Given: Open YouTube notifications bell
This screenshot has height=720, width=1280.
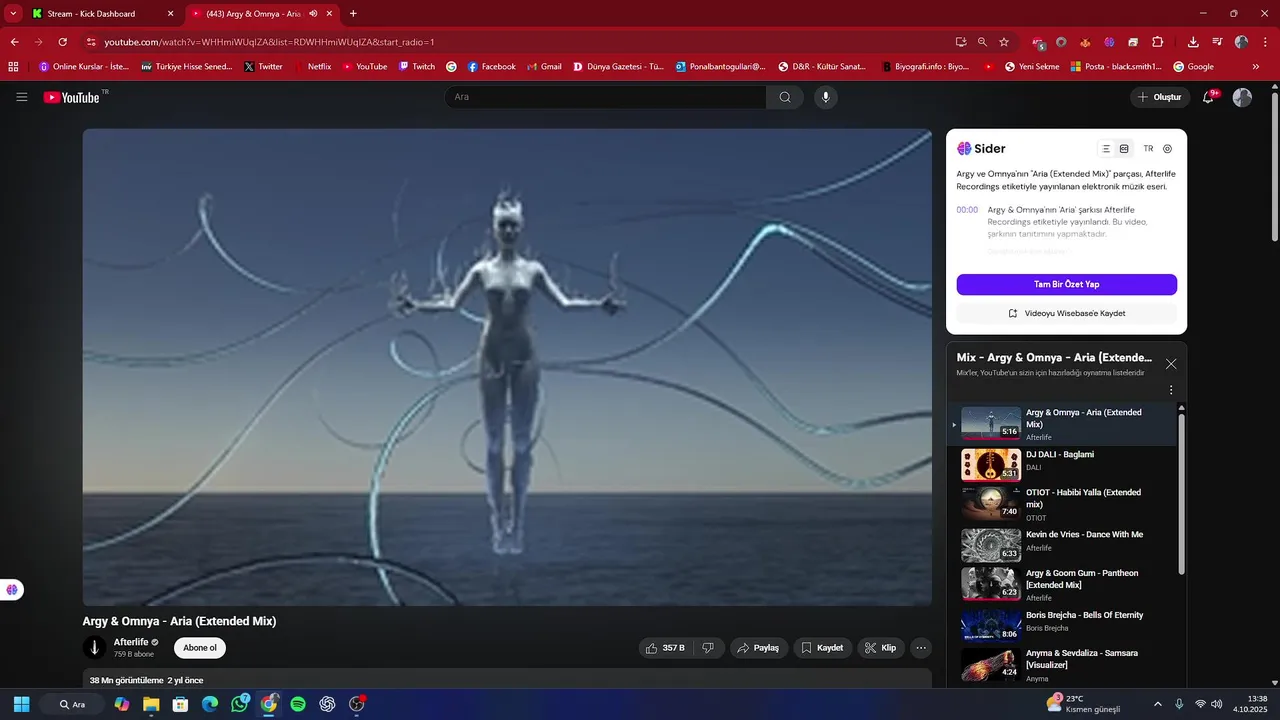Looking at the screenshot, I should (x=1209, y=97).
